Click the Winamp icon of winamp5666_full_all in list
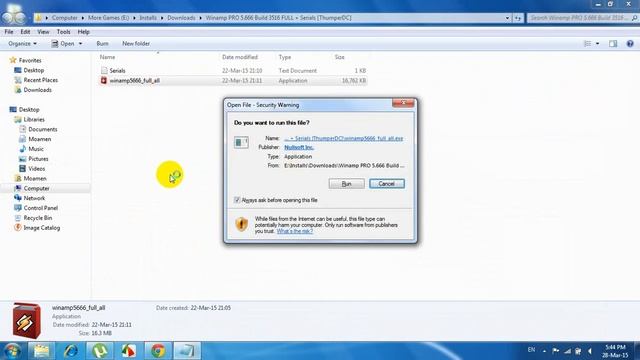Image resolution: width=640 pixels, height=360 pixels. point(104,81)
